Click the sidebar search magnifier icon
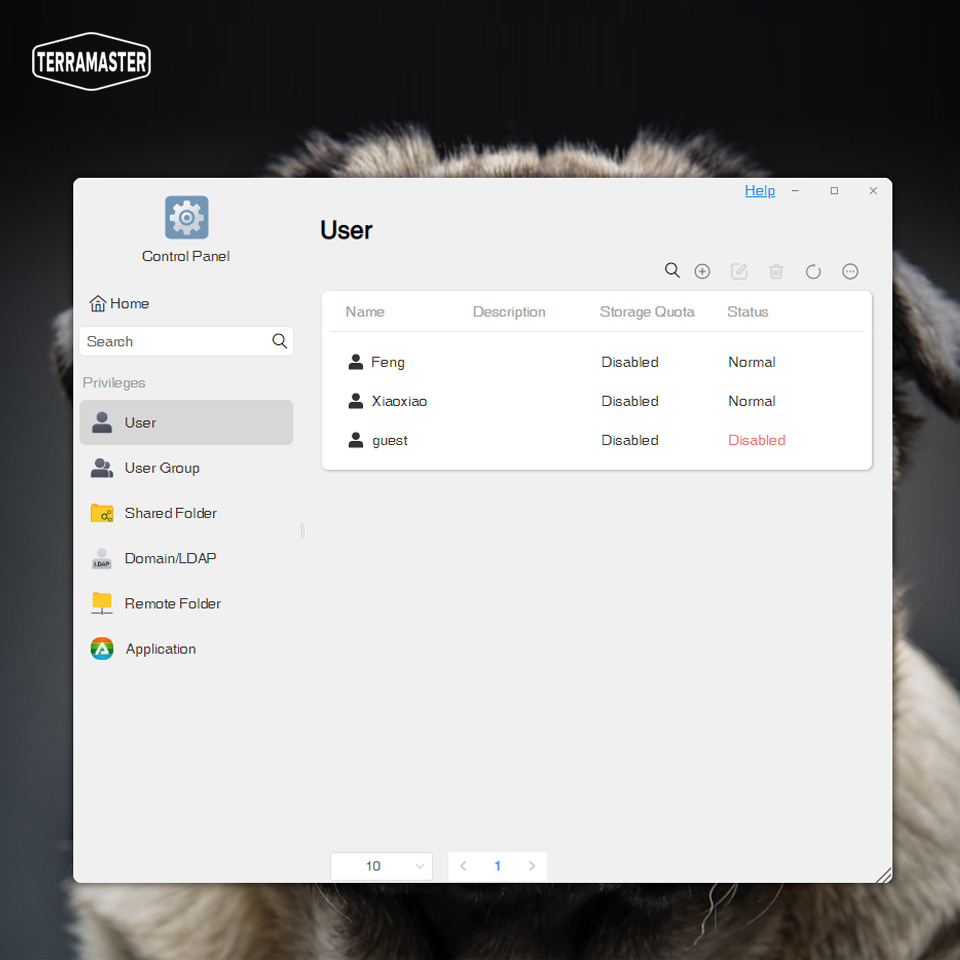 pyautogui.click(x=279, y=341)
